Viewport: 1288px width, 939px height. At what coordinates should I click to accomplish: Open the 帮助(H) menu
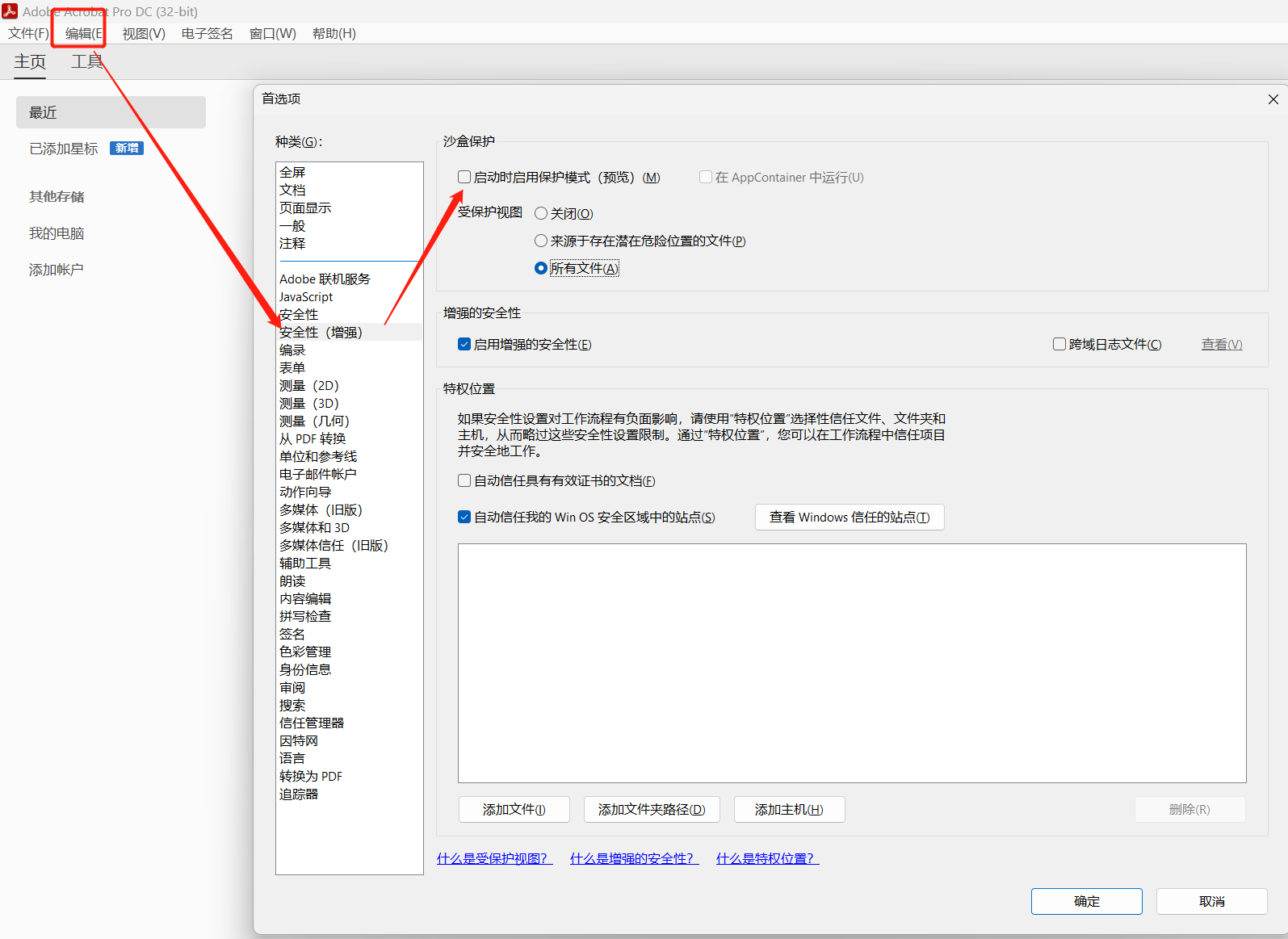(x=334, y=33)
